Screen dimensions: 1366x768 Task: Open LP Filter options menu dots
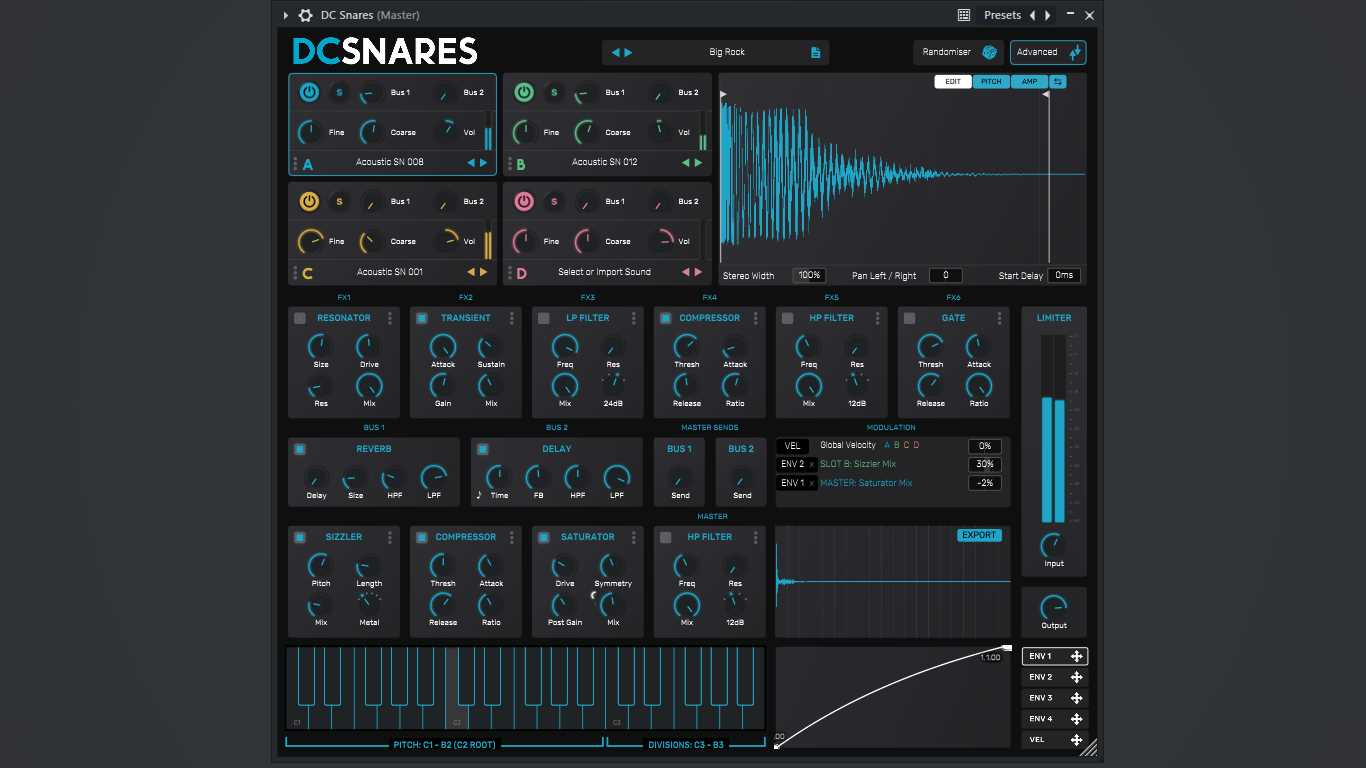pos(634,318)
